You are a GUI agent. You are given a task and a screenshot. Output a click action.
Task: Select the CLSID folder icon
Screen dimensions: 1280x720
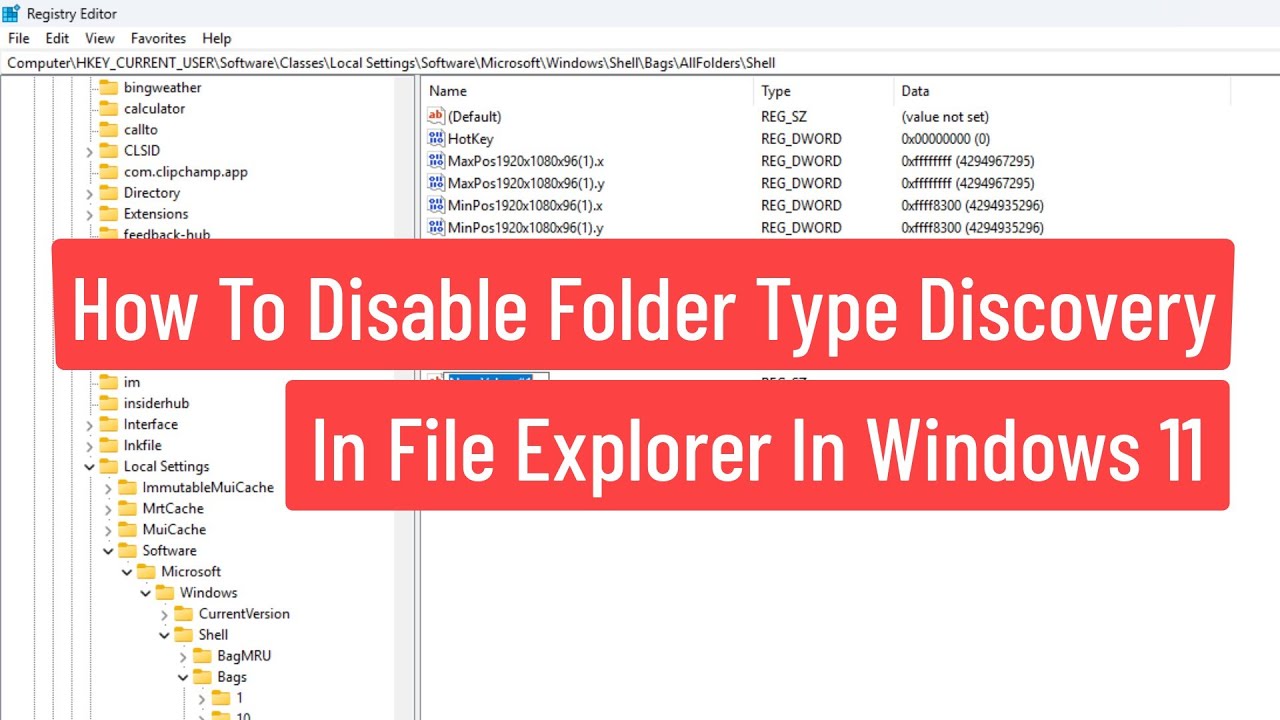click(108, 151)
